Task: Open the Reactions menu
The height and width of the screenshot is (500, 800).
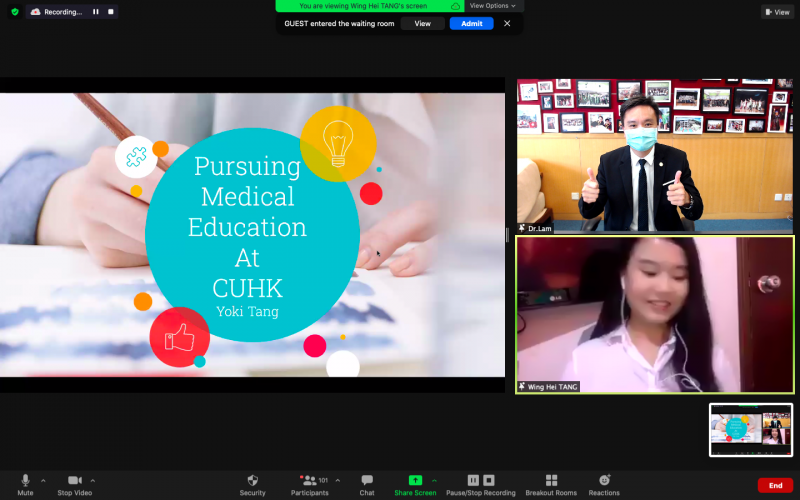Action: point(604,485)
